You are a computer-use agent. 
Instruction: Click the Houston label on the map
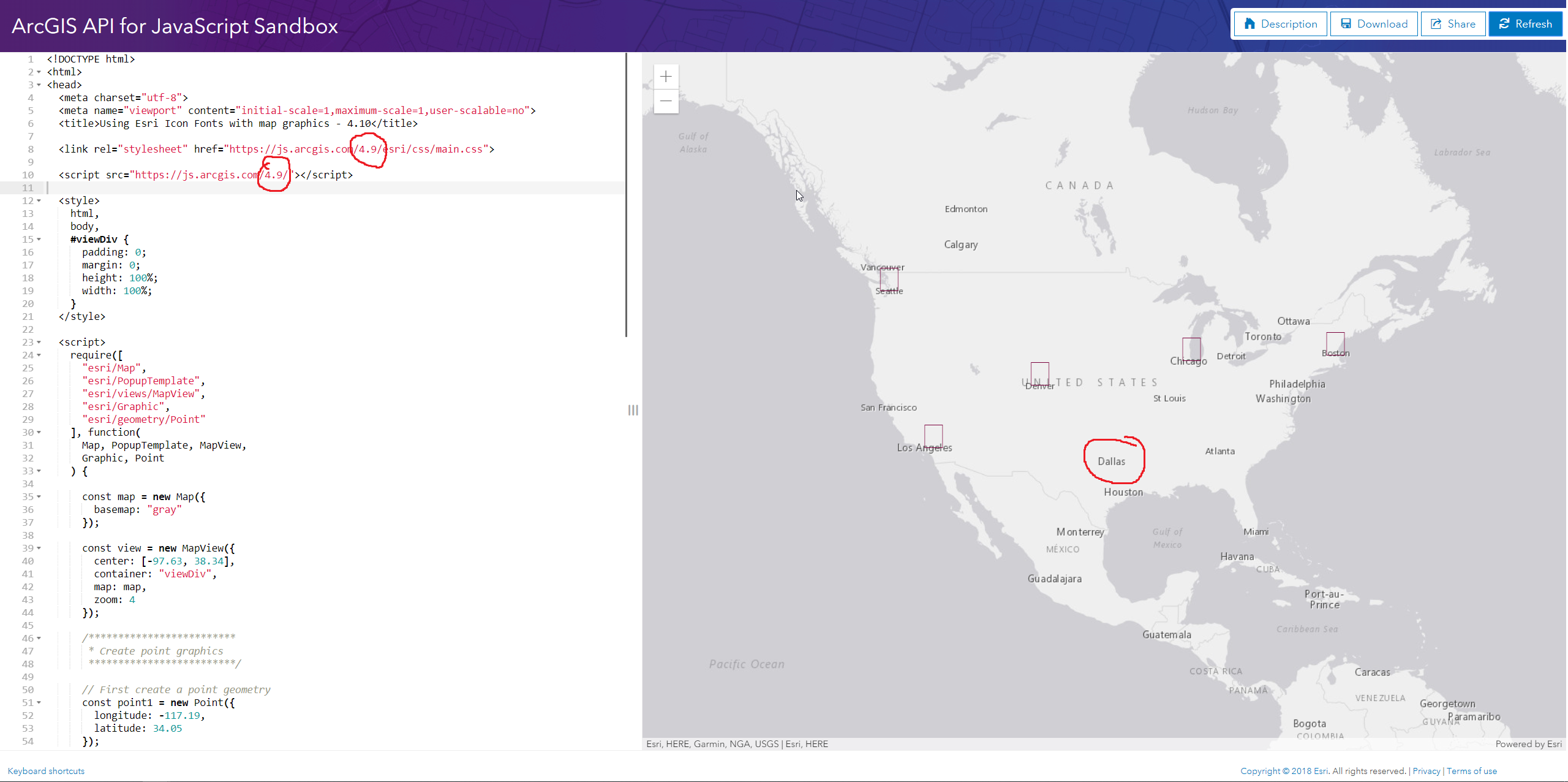[1123, 492]
